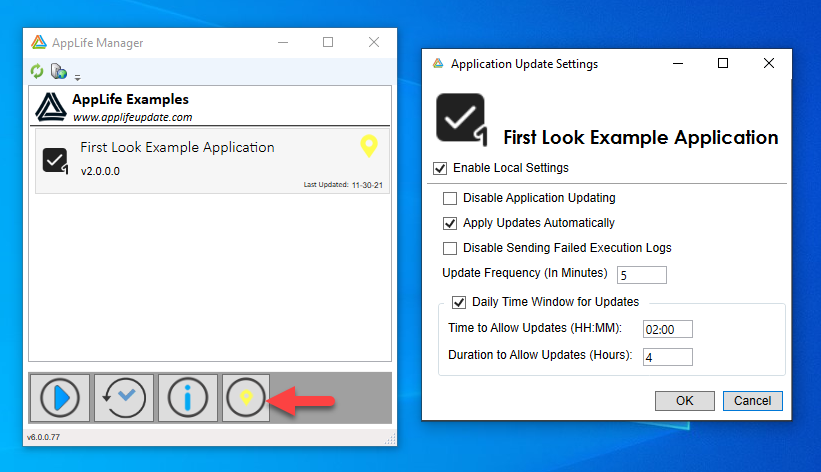The width and height of the screenshot is (821, 472).
Task: Check Disable Sending Failed Execution Logs
Action: (450, 248)
